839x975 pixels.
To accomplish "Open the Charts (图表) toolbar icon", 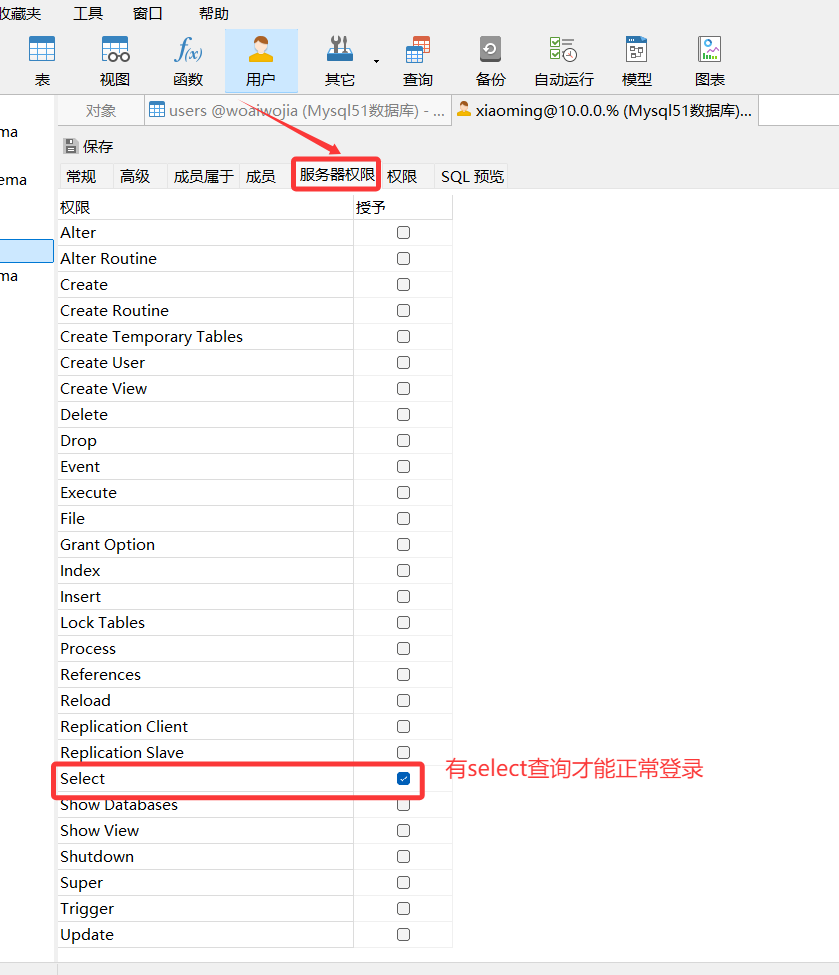I will (x=710, y=60).
